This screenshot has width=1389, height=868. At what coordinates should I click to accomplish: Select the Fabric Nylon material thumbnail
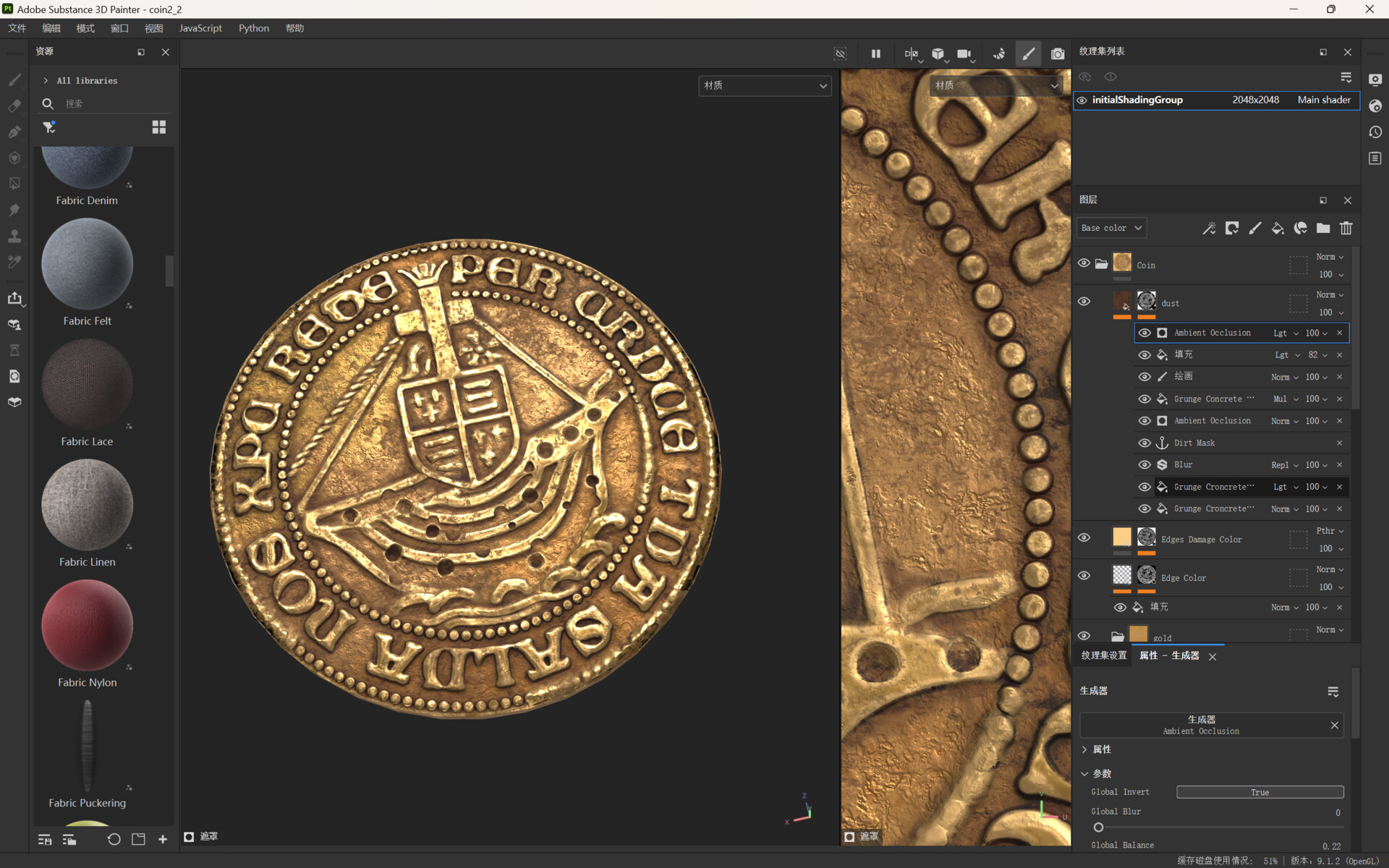(x=87, y=625)
